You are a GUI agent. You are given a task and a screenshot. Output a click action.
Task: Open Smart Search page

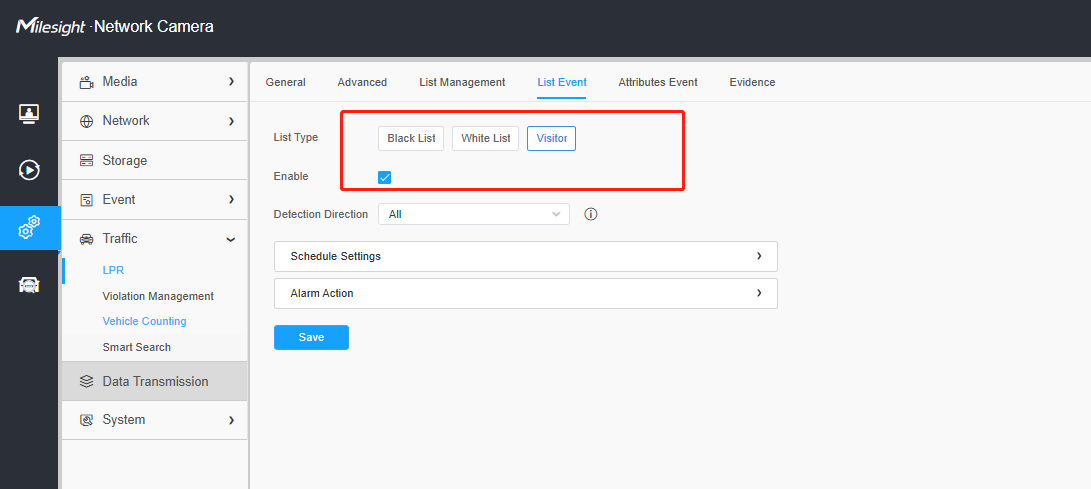136,347
